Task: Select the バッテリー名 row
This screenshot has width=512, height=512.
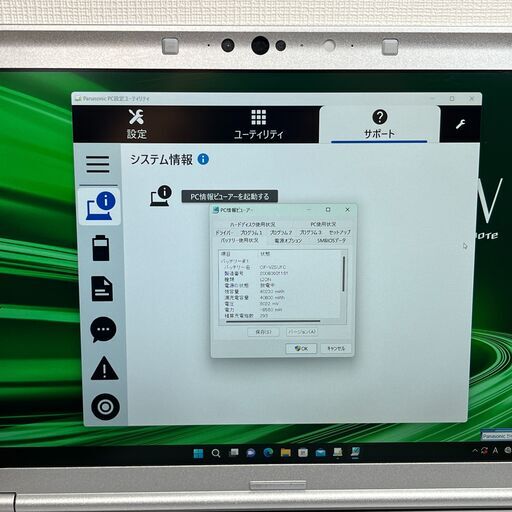Action: [280, 267]
